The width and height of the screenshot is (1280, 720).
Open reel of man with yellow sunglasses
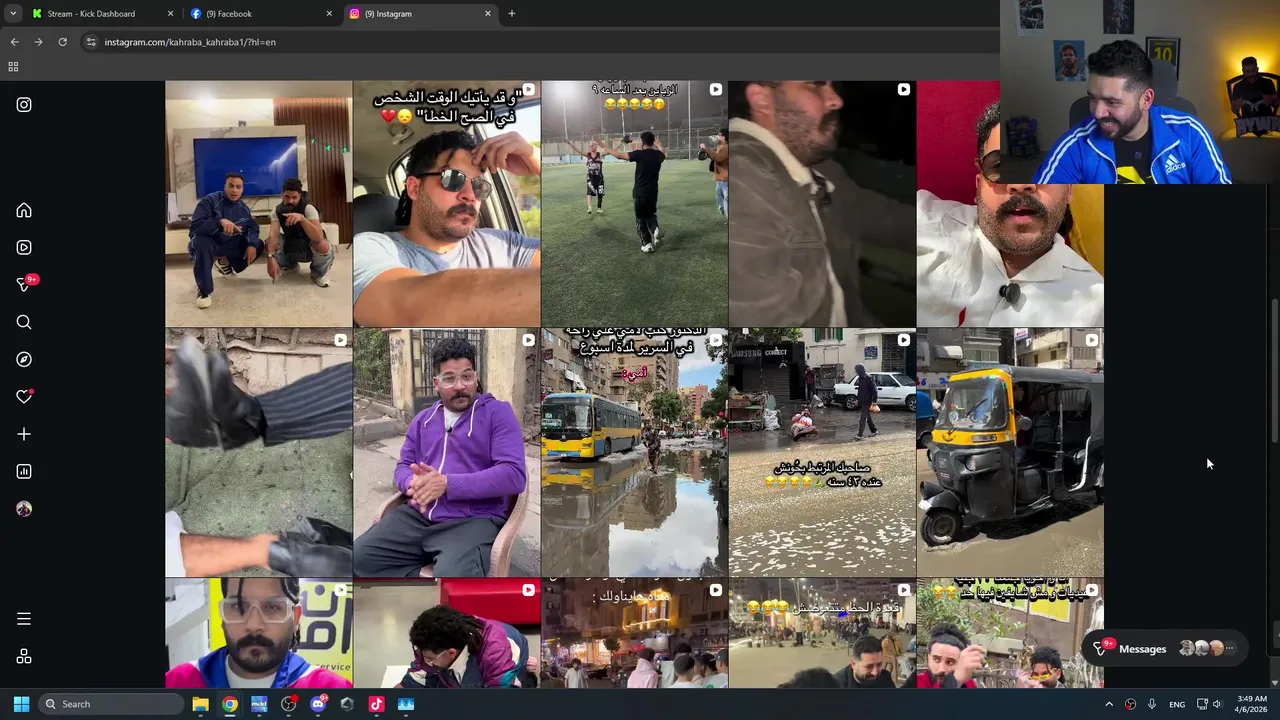click(x=1010, y=633)
